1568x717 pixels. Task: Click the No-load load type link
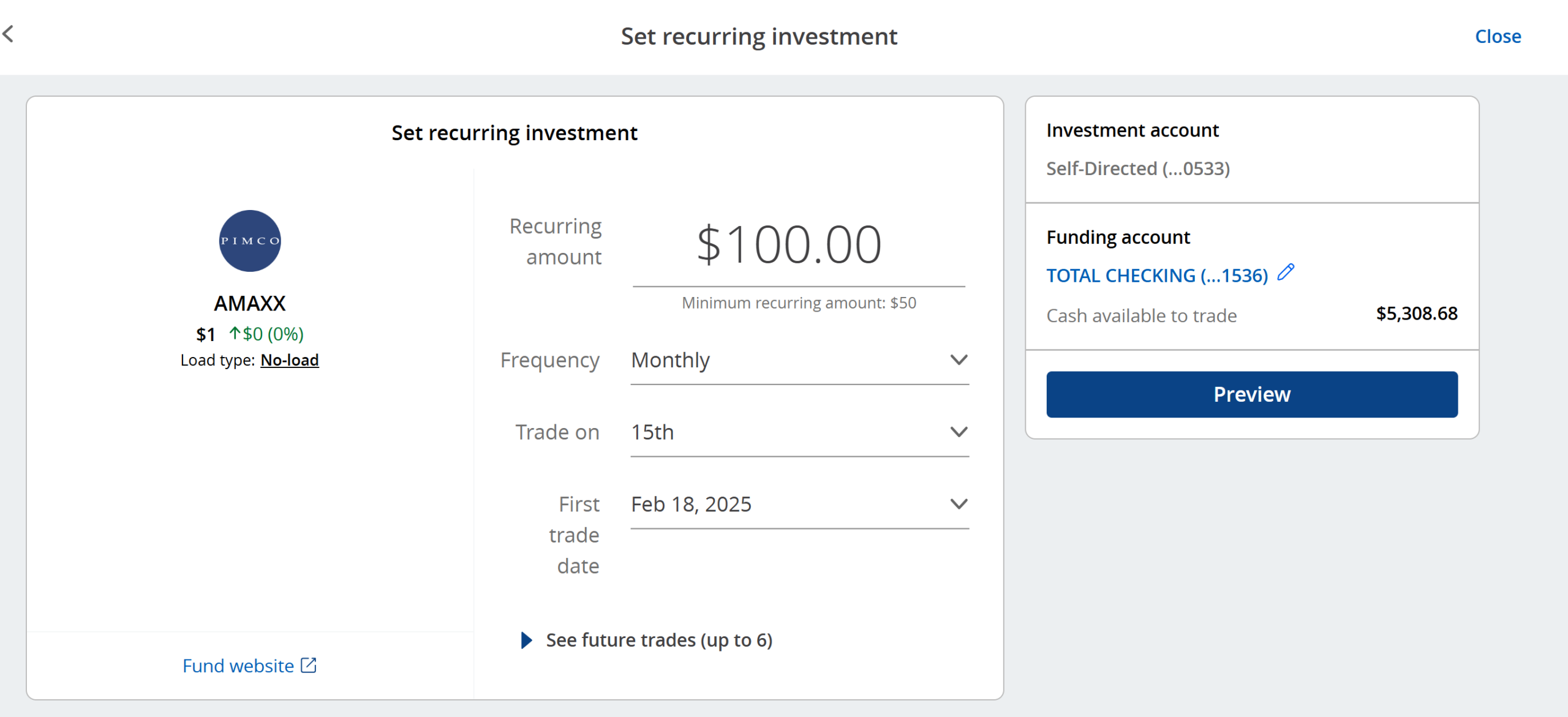[290, 360]
